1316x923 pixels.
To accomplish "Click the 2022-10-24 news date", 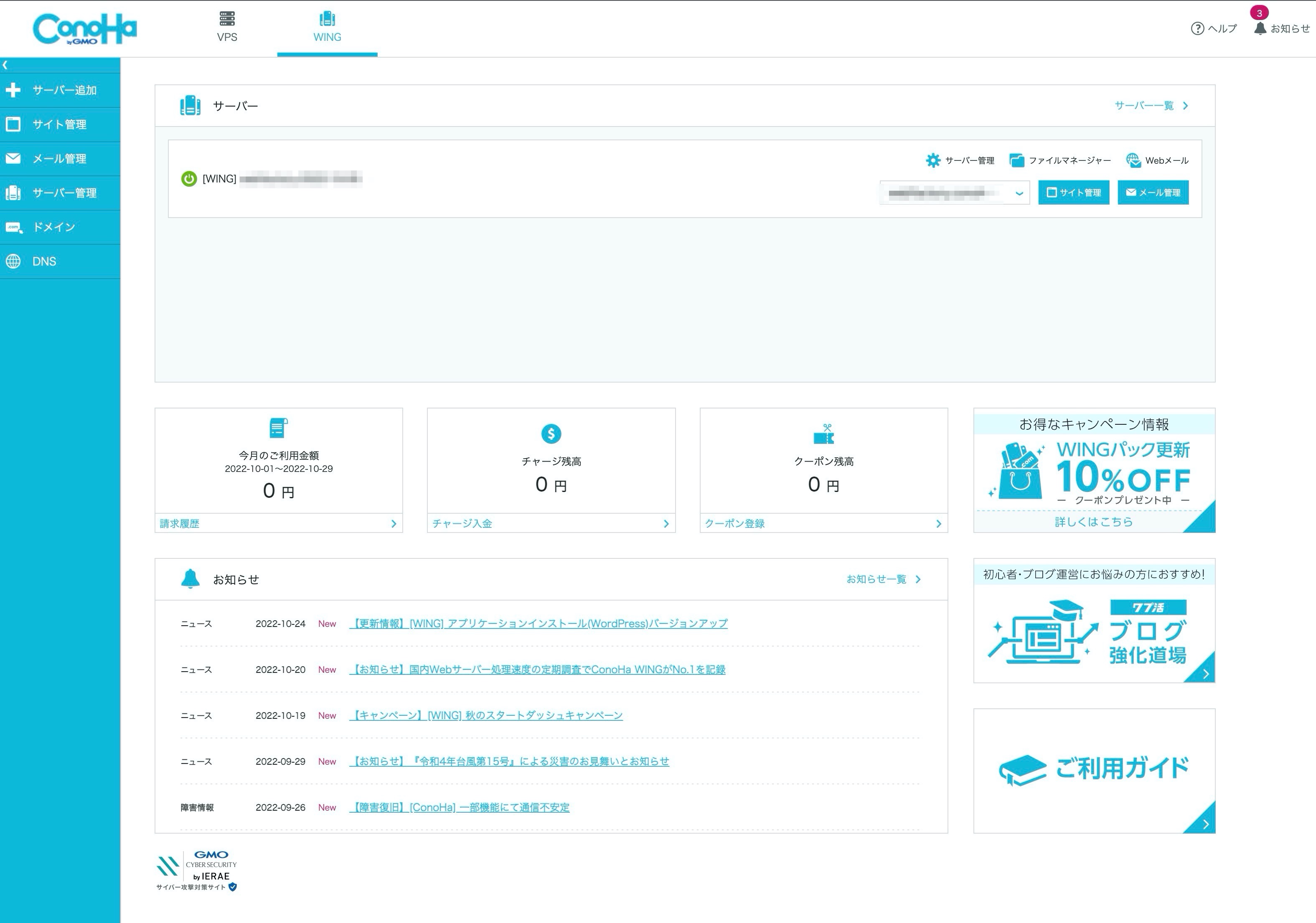I will click(x=280, y=624).
